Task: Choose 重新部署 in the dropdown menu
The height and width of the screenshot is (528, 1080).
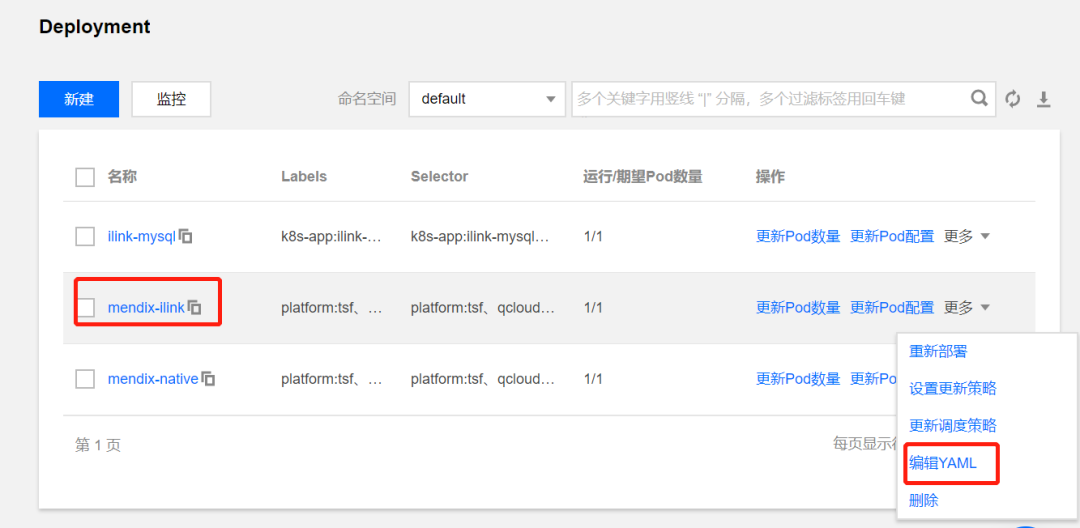Action: 938,352
